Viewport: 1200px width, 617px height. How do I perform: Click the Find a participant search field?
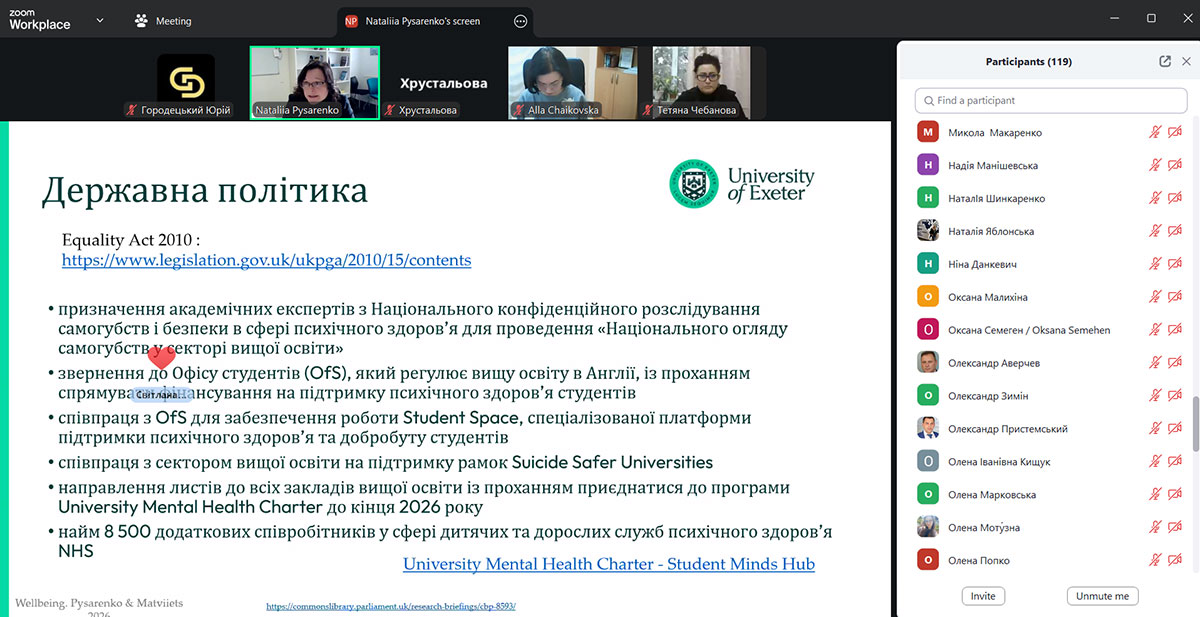coord(1050,100)
